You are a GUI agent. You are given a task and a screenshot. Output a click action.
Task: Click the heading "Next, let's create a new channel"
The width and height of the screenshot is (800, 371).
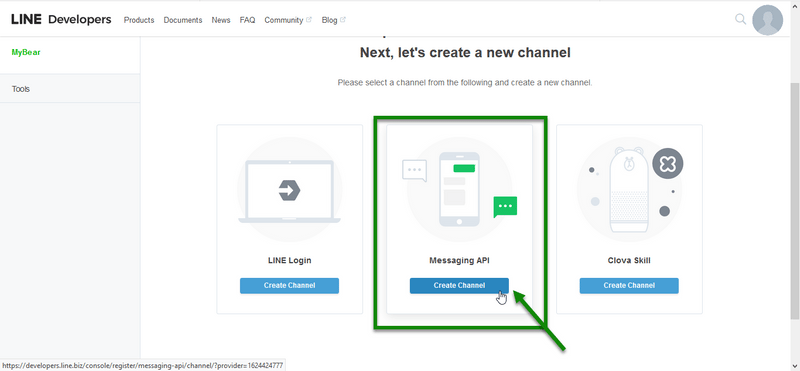point(465,53)
